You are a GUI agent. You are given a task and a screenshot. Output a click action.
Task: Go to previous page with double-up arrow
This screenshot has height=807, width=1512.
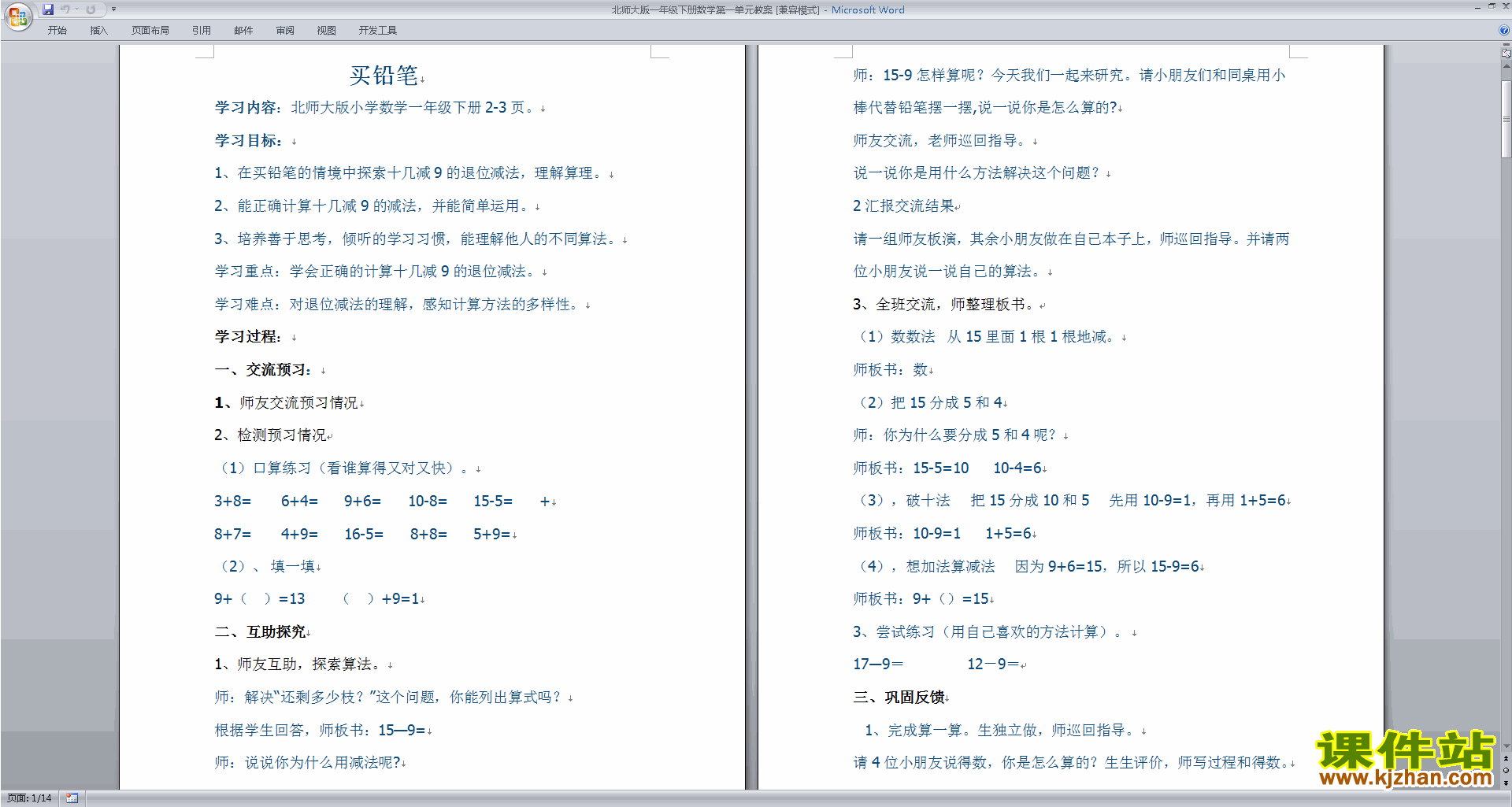[x=1506, y=758]
